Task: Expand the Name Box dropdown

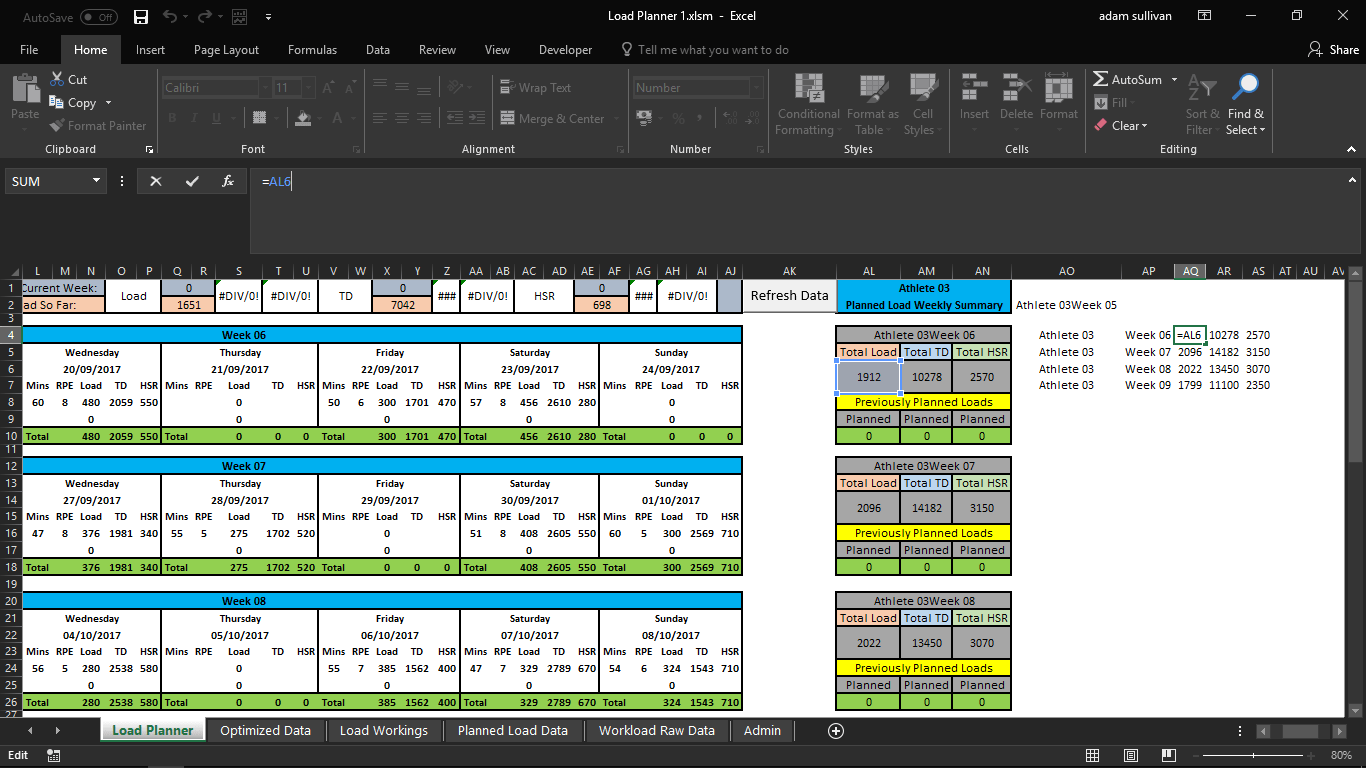Action: click(x=97, y=181)
